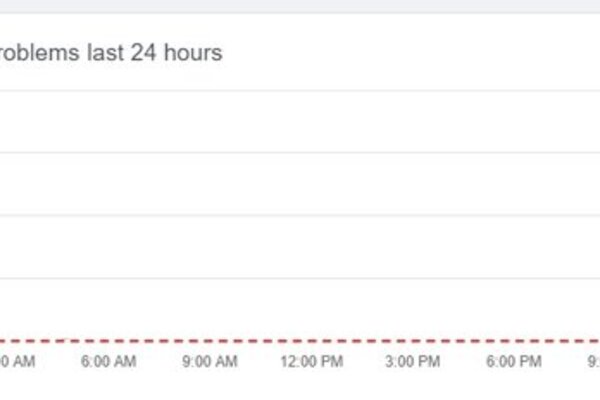Viewport: 600px width, 400px height.
Task: Click the 12:00 PM time label
Action: coord(311,361)
